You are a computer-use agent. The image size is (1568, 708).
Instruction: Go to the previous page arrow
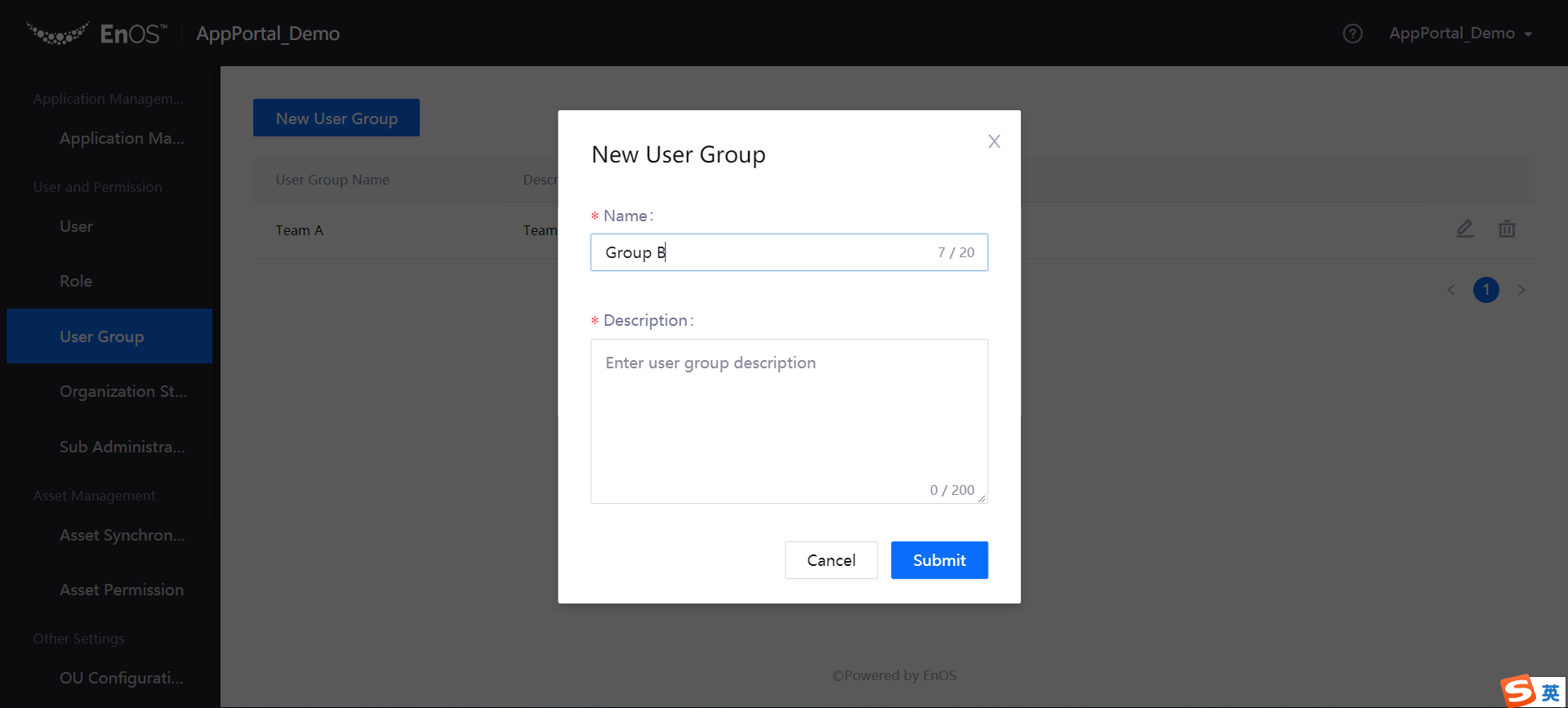[1451, 290]
